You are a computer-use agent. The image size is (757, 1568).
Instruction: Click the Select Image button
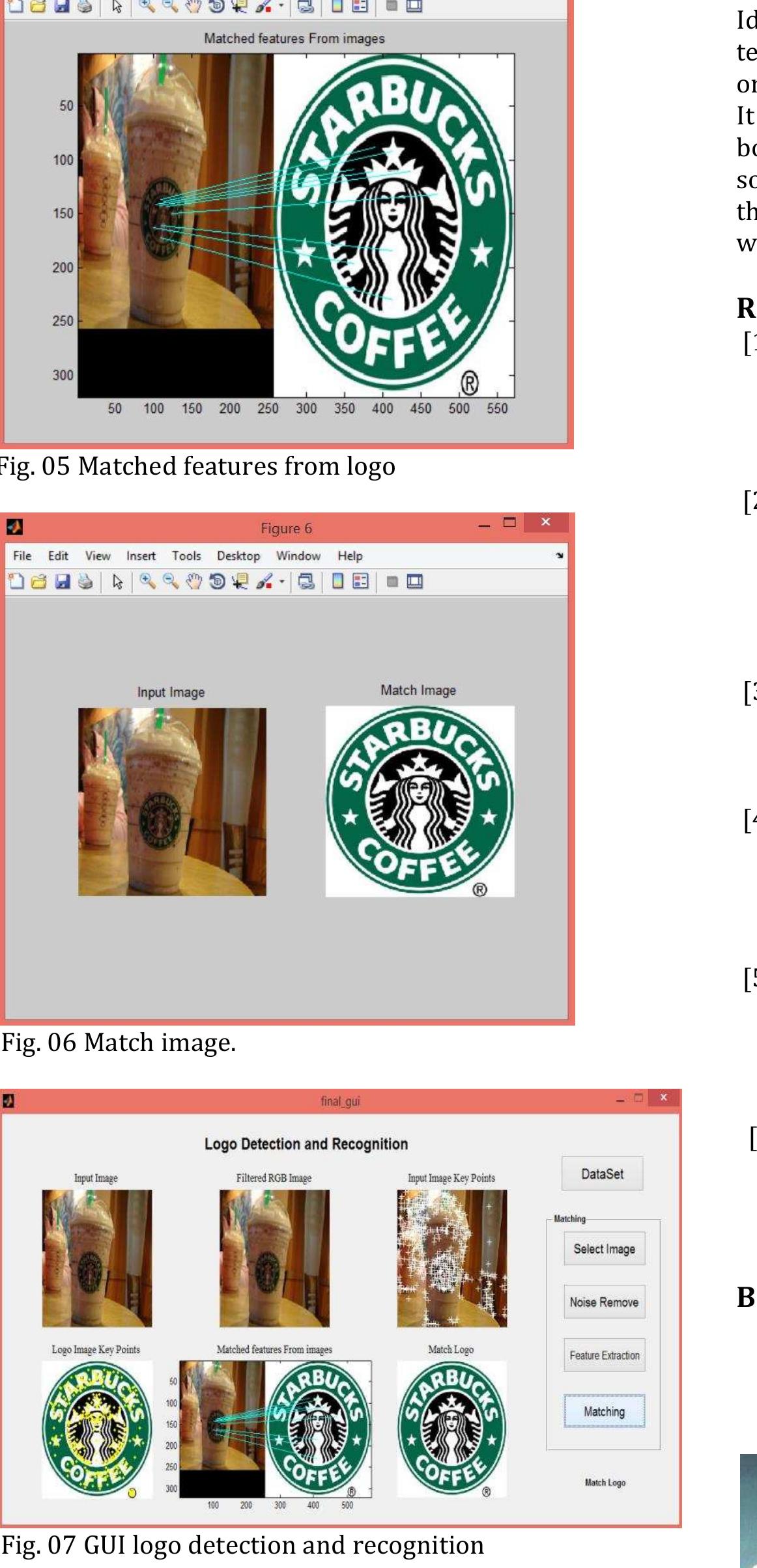[605, 1248]
